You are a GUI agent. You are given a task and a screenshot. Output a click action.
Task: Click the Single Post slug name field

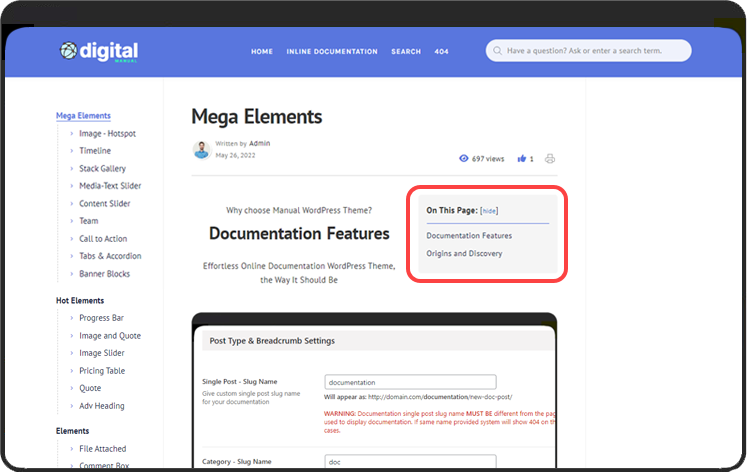click(x=410, y=382)
